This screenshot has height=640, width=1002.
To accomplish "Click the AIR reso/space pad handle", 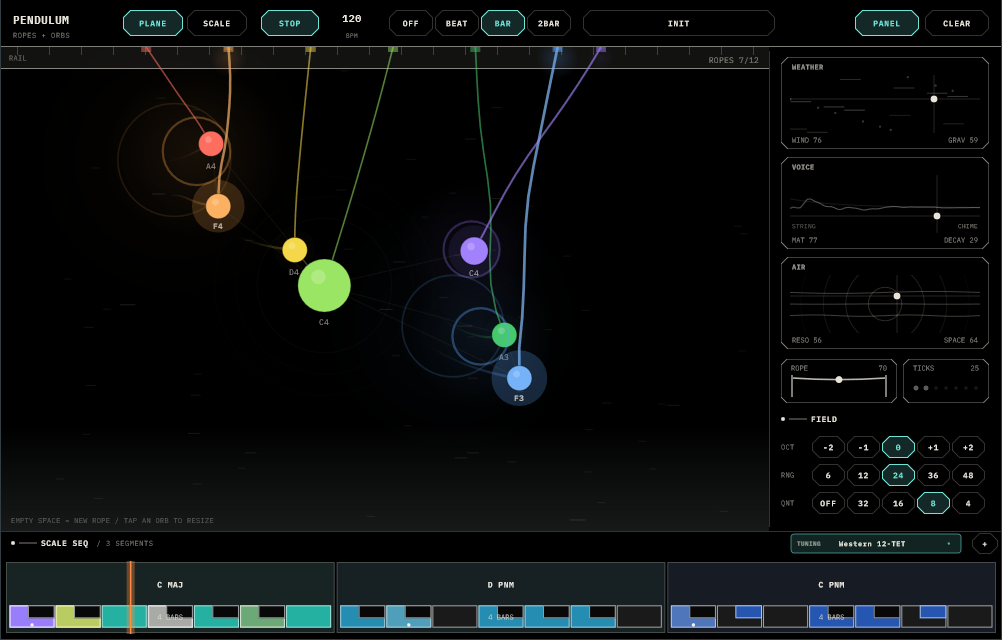I will click(x=897, y=296).
